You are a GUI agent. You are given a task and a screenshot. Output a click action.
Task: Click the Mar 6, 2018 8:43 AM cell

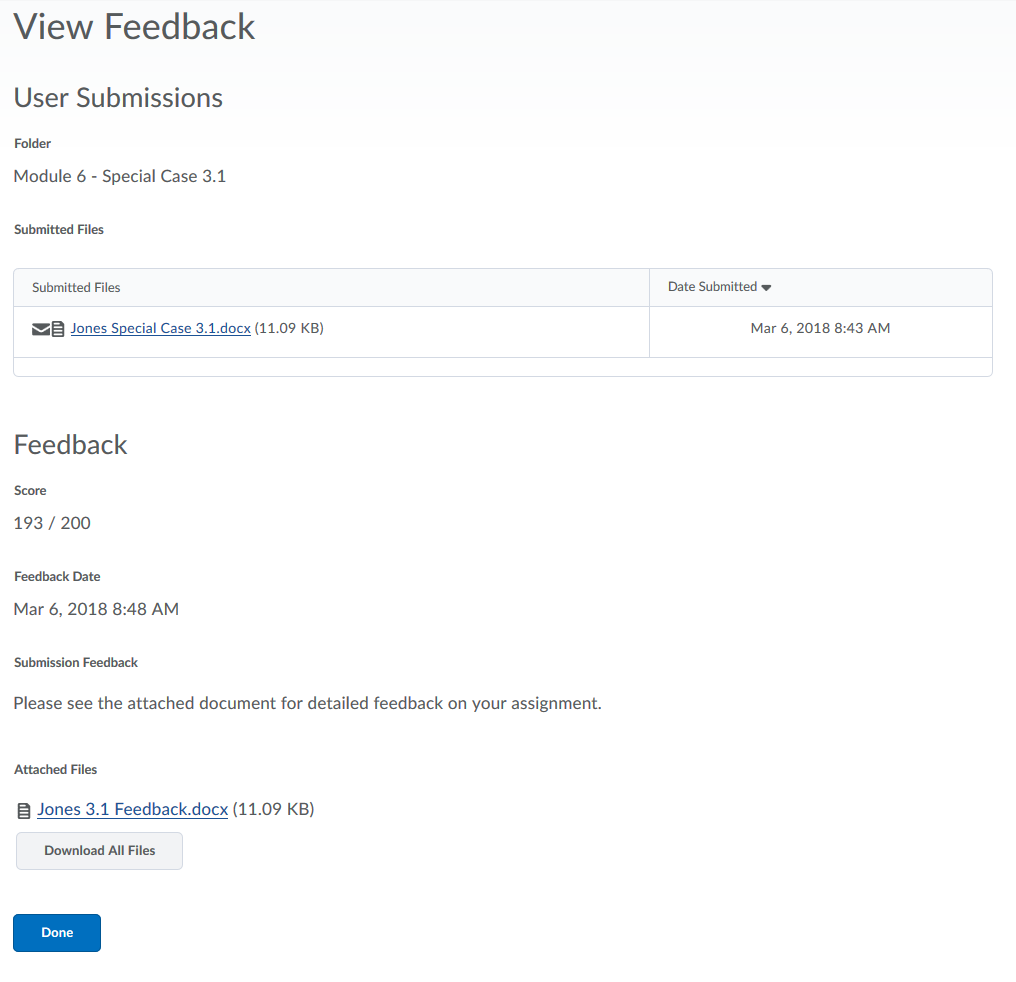820,328
